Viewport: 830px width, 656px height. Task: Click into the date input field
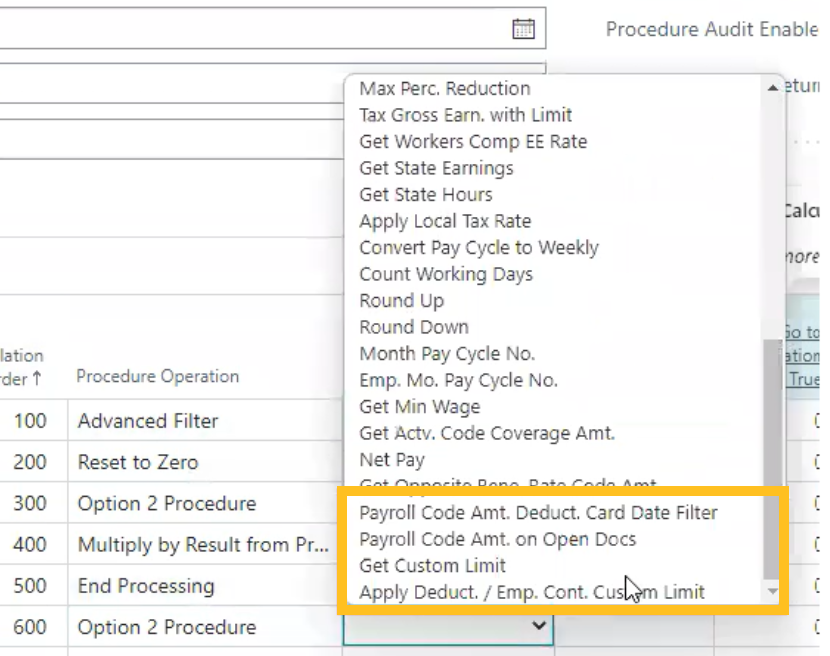point(250,29)
